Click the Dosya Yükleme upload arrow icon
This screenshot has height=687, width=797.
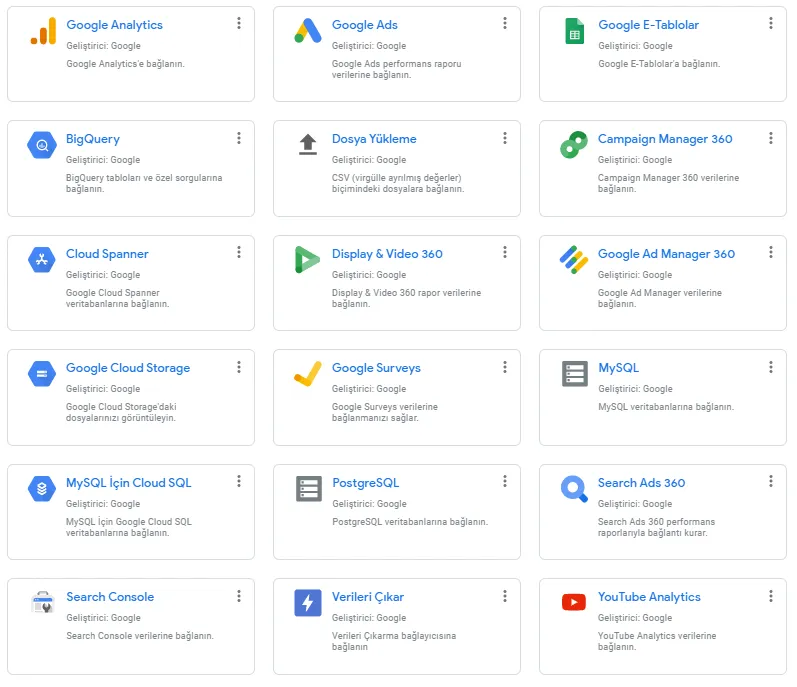[308, 144]
